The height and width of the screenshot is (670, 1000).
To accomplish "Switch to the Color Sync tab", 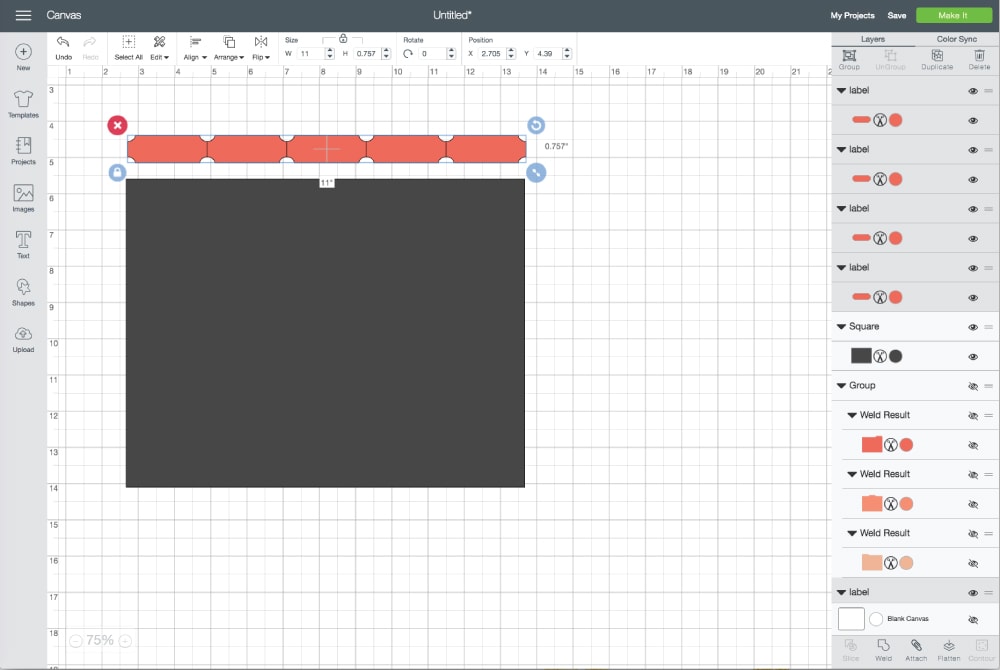I will point(956,39).
